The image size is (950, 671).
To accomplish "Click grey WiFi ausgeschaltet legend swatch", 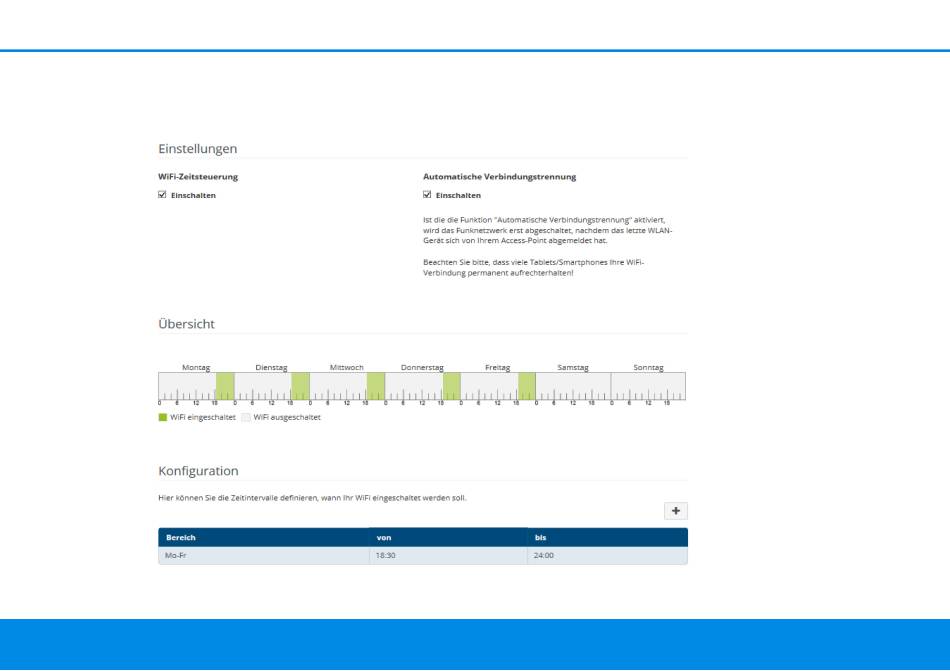I will [x=246, y=417].
